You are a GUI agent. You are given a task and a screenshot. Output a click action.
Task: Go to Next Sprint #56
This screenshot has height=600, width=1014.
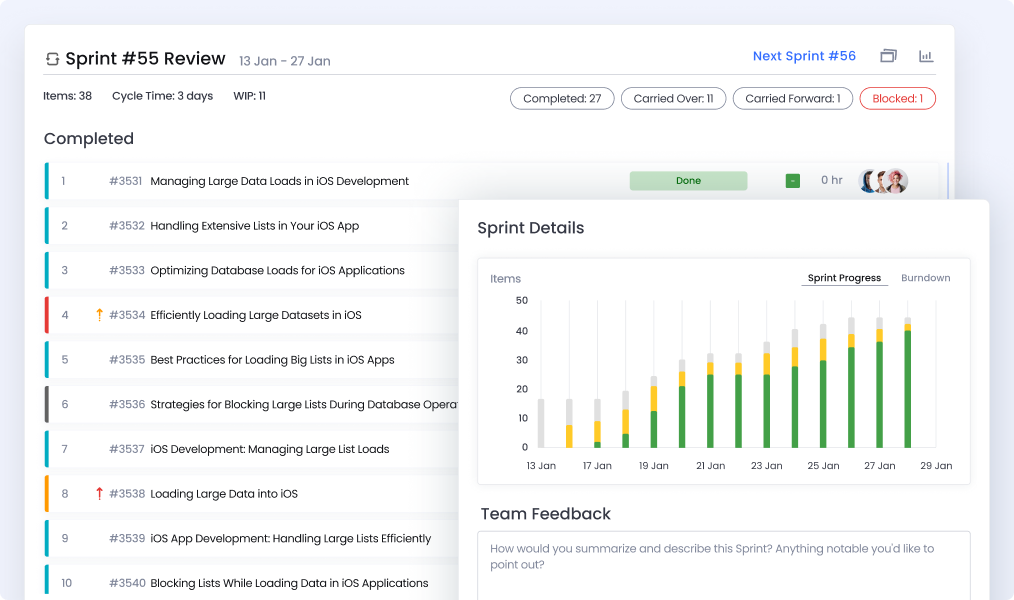coord(804,56)
